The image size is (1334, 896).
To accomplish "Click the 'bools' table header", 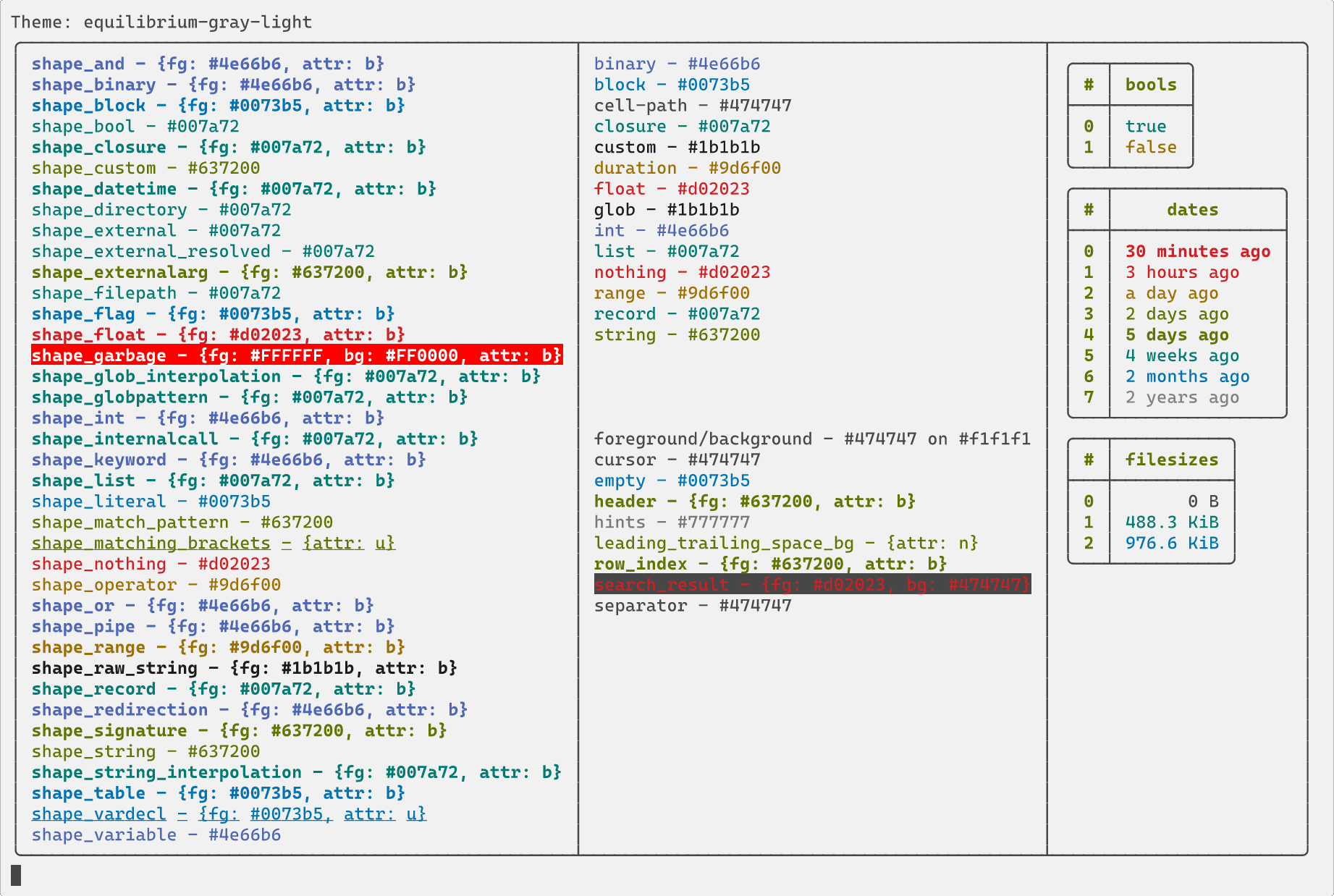I will point(1151,85).
